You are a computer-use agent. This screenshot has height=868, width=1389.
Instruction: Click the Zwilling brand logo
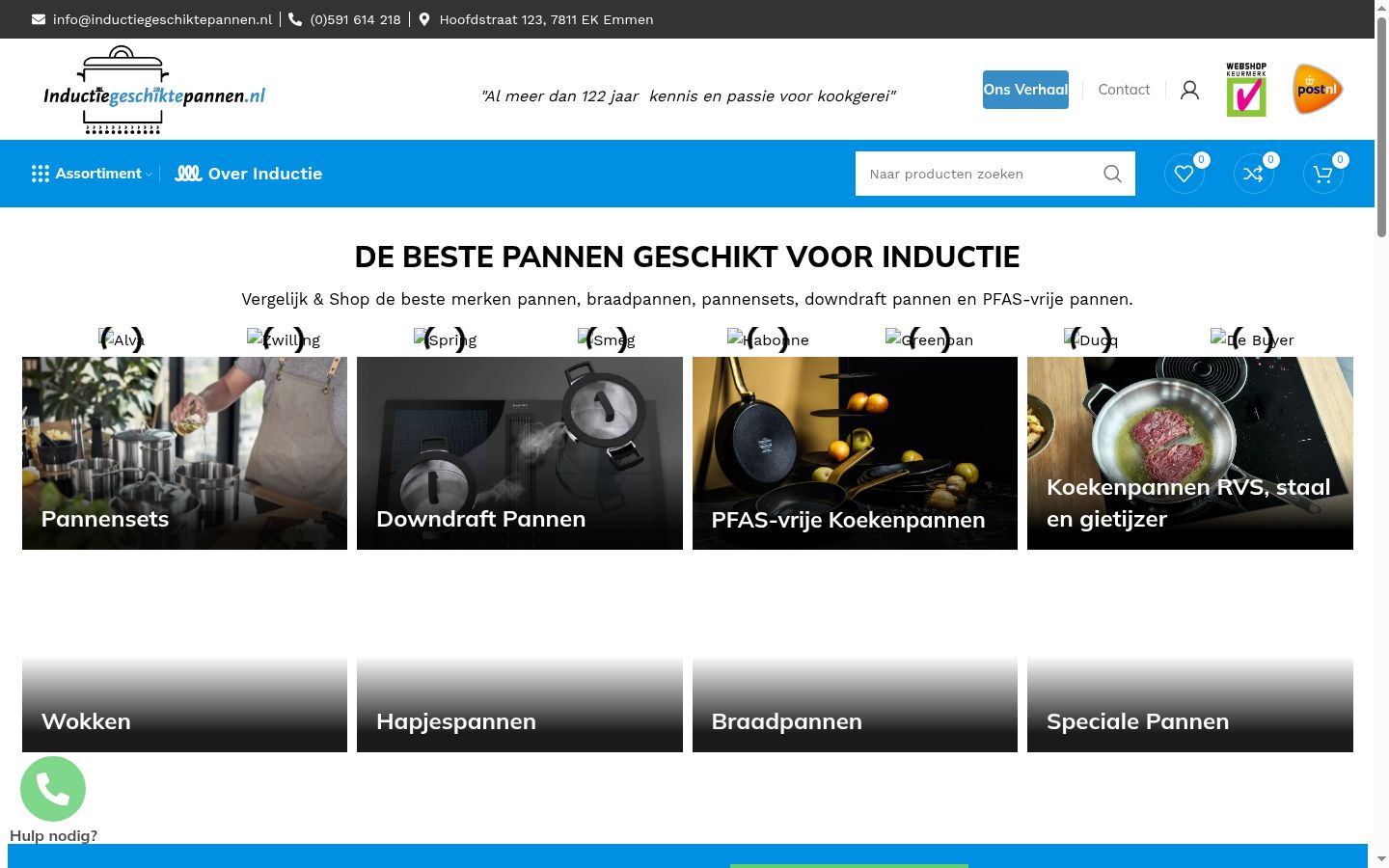(x=284, y=339)
